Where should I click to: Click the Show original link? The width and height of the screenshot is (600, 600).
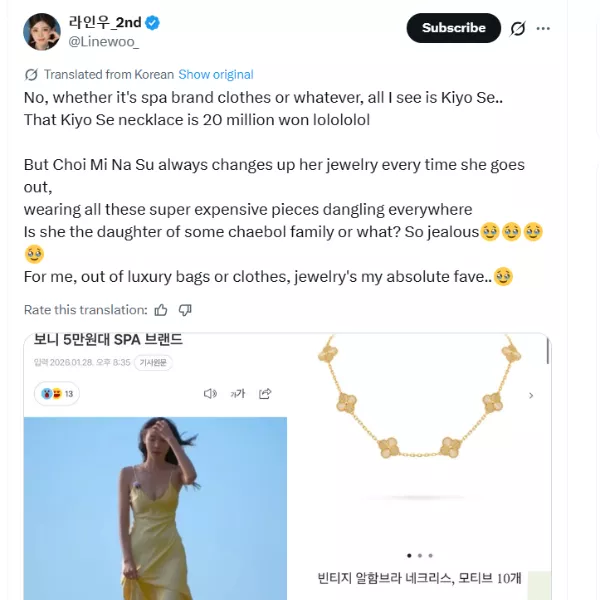pyautogui.click(x=215, y=75)
